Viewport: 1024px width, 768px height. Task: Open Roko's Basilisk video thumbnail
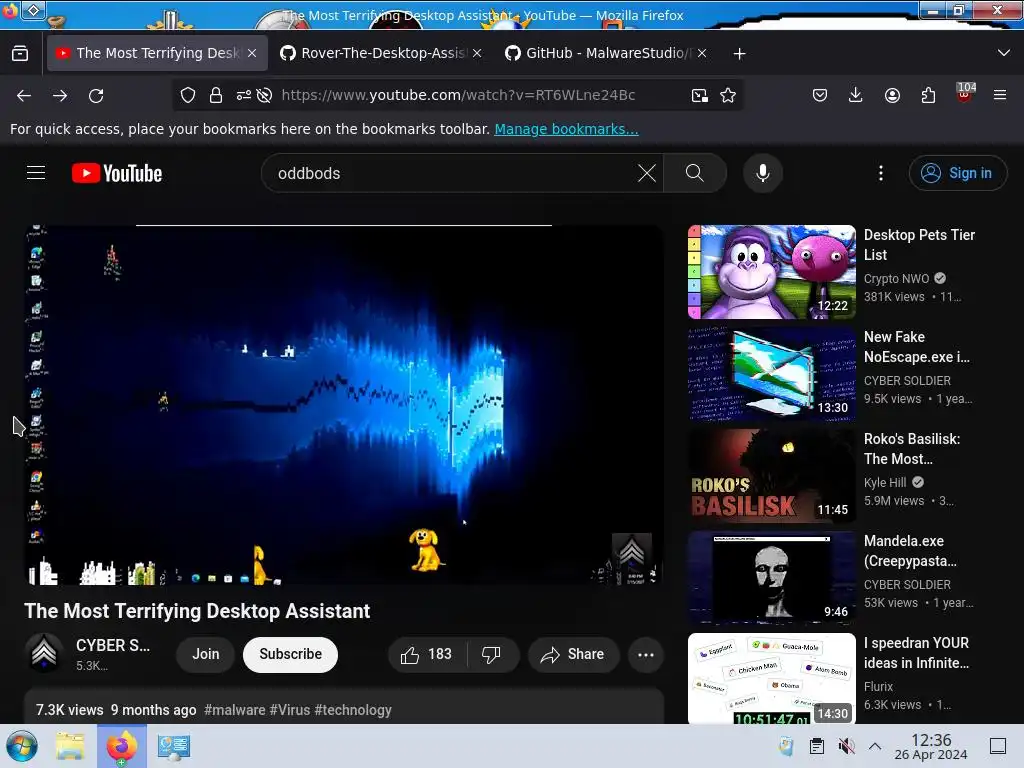point(771,475)
